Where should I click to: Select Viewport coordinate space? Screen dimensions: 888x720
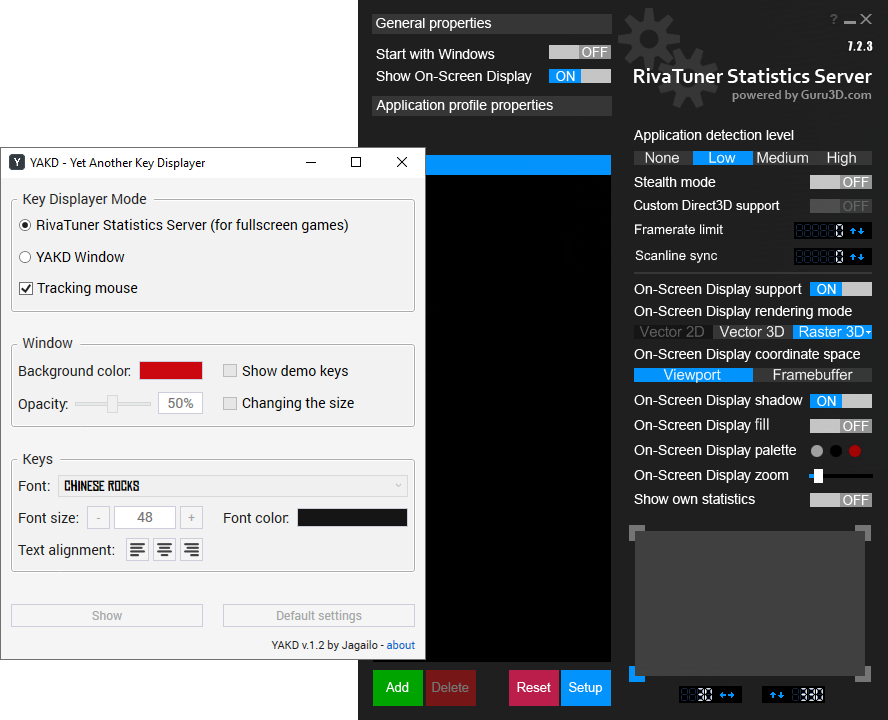coord(693,375)
